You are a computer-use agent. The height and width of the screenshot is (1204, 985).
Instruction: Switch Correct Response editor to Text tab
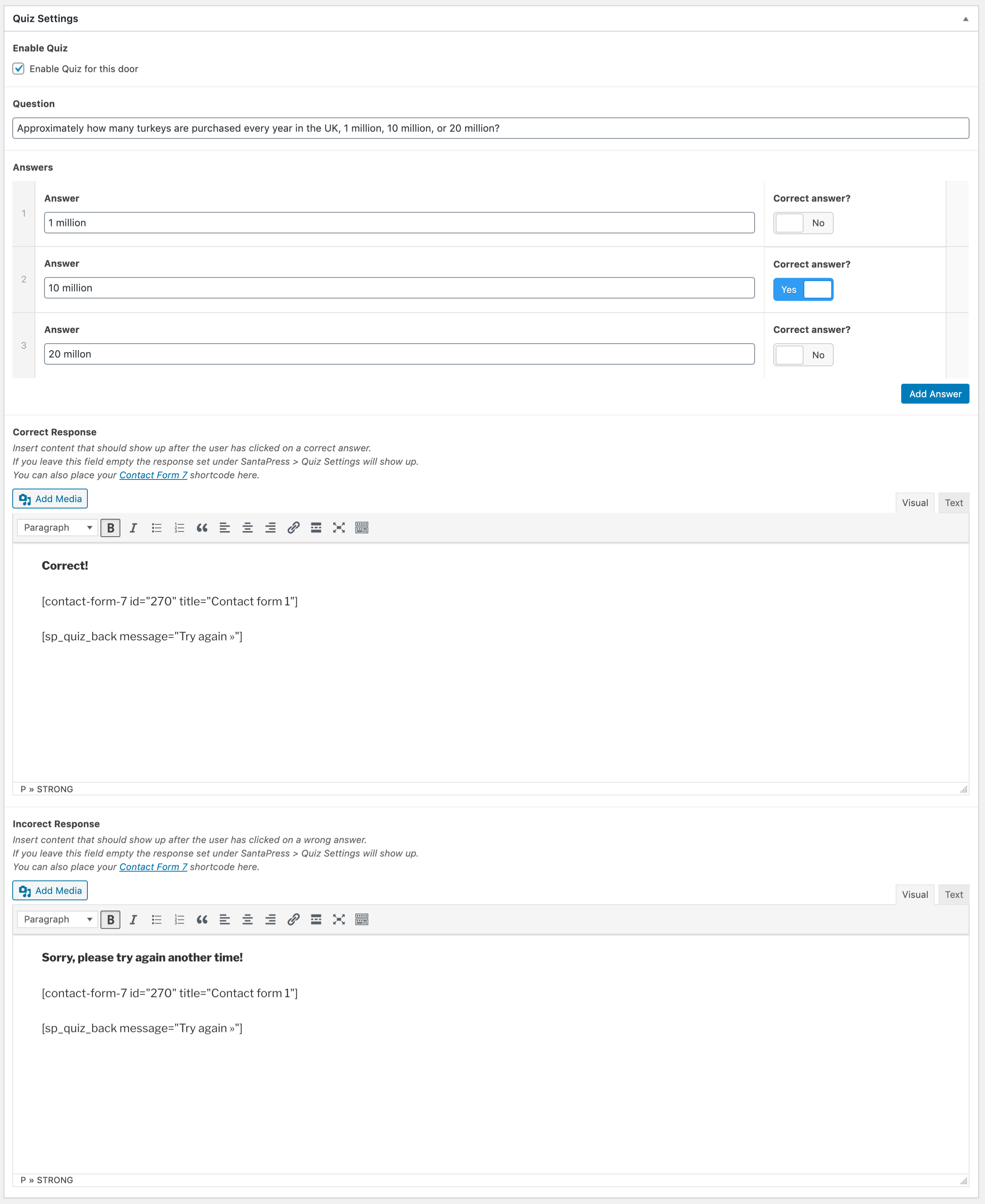click(x=953, y=503)
